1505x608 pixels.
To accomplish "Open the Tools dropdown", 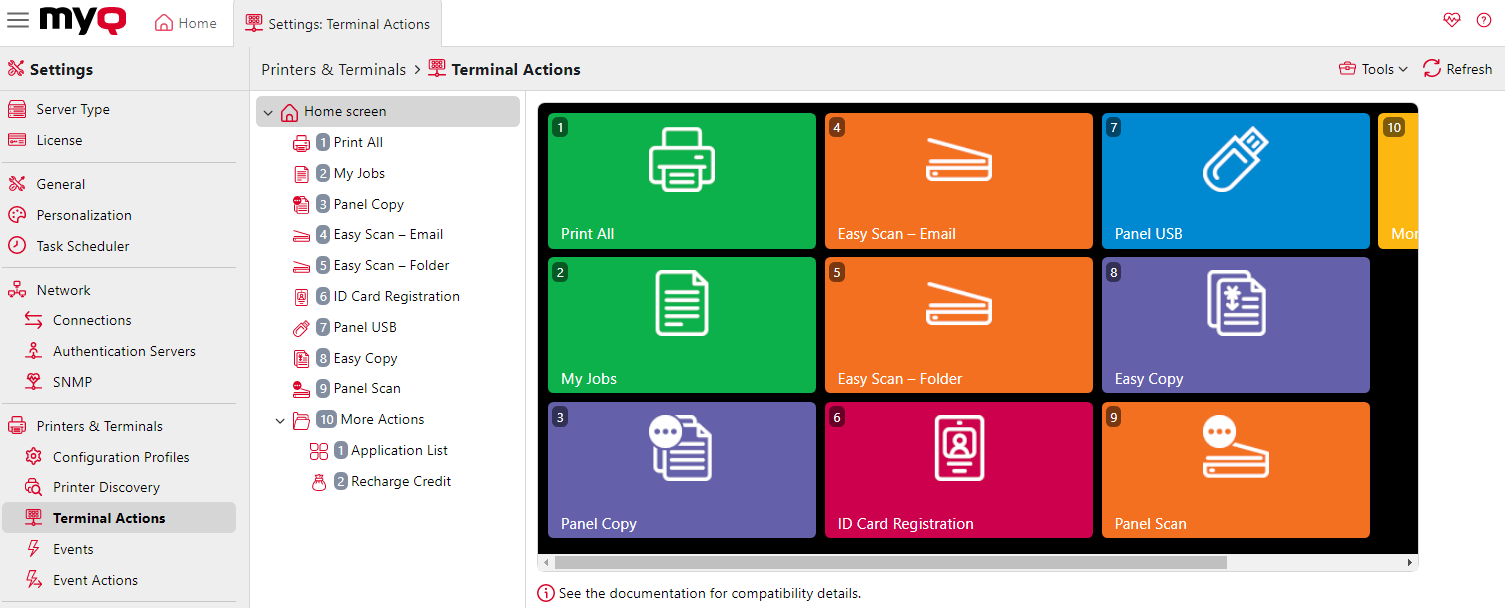I will pos(1374,68).
